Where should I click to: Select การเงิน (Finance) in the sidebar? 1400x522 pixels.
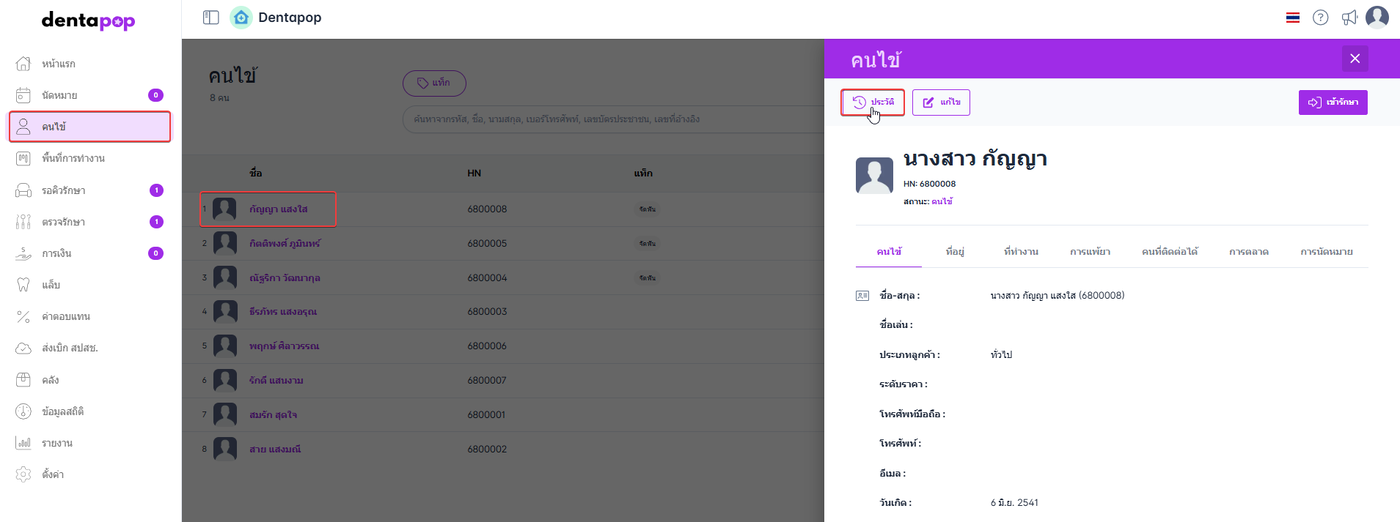57,254
